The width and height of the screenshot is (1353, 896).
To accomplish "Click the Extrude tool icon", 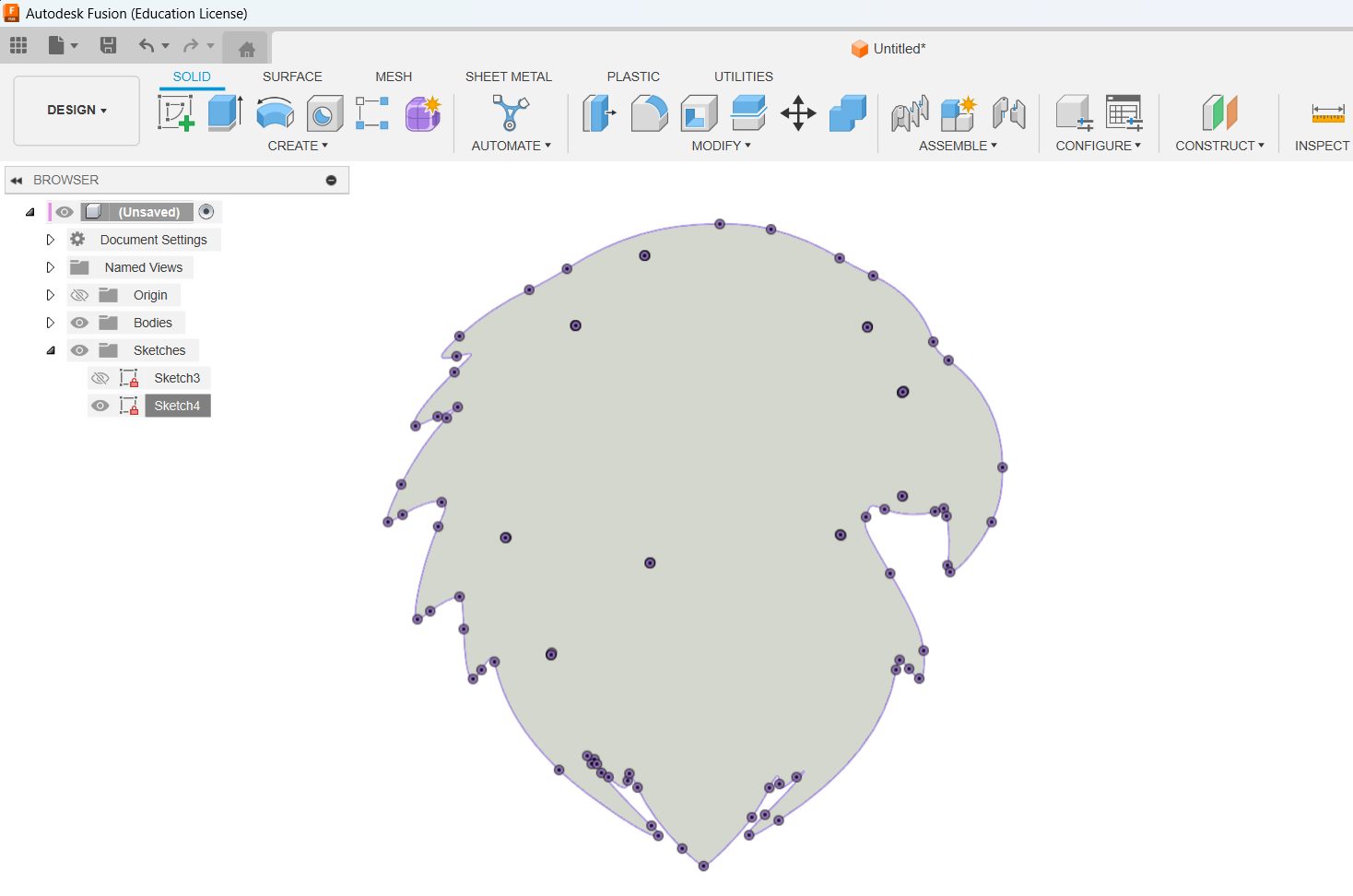I will coord(225,113).
